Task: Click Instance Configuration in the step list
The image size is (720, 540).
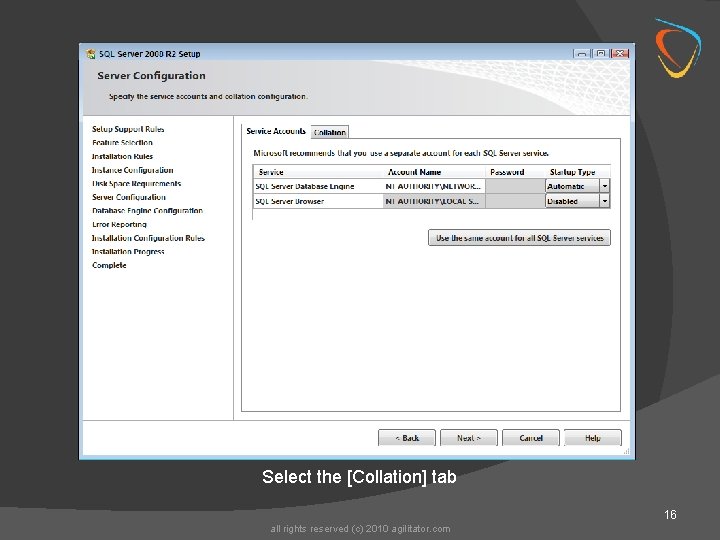Action: (133, 170)
